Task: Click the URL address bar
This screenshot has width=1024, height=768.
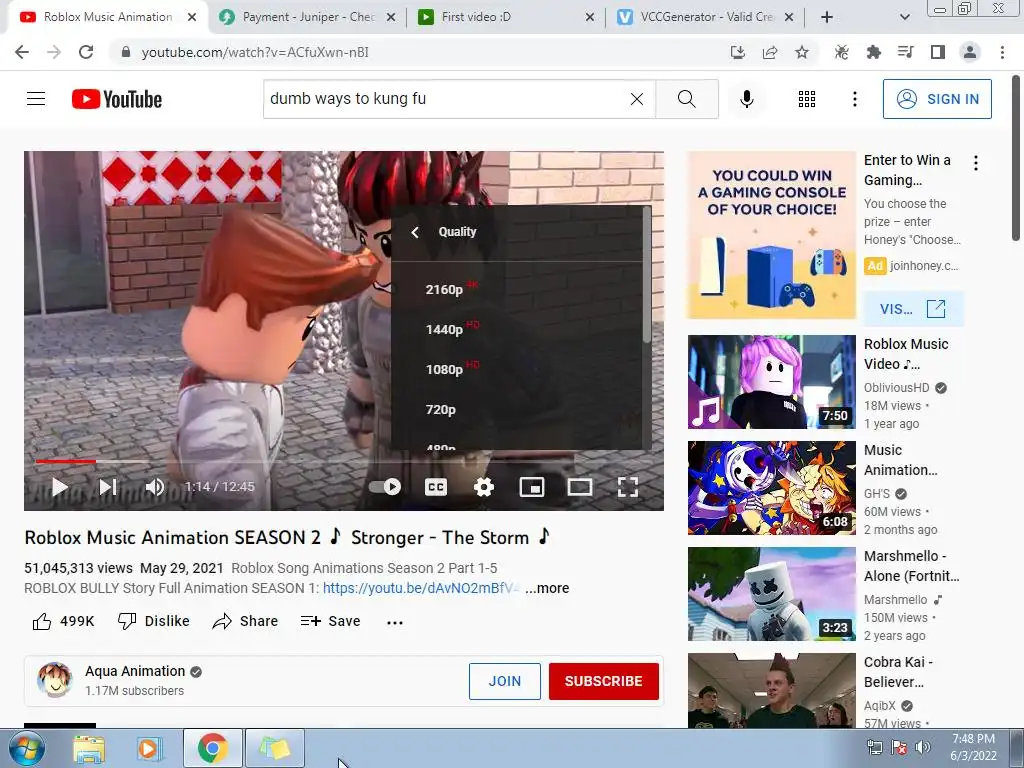Action: click(x=418, y=52)
